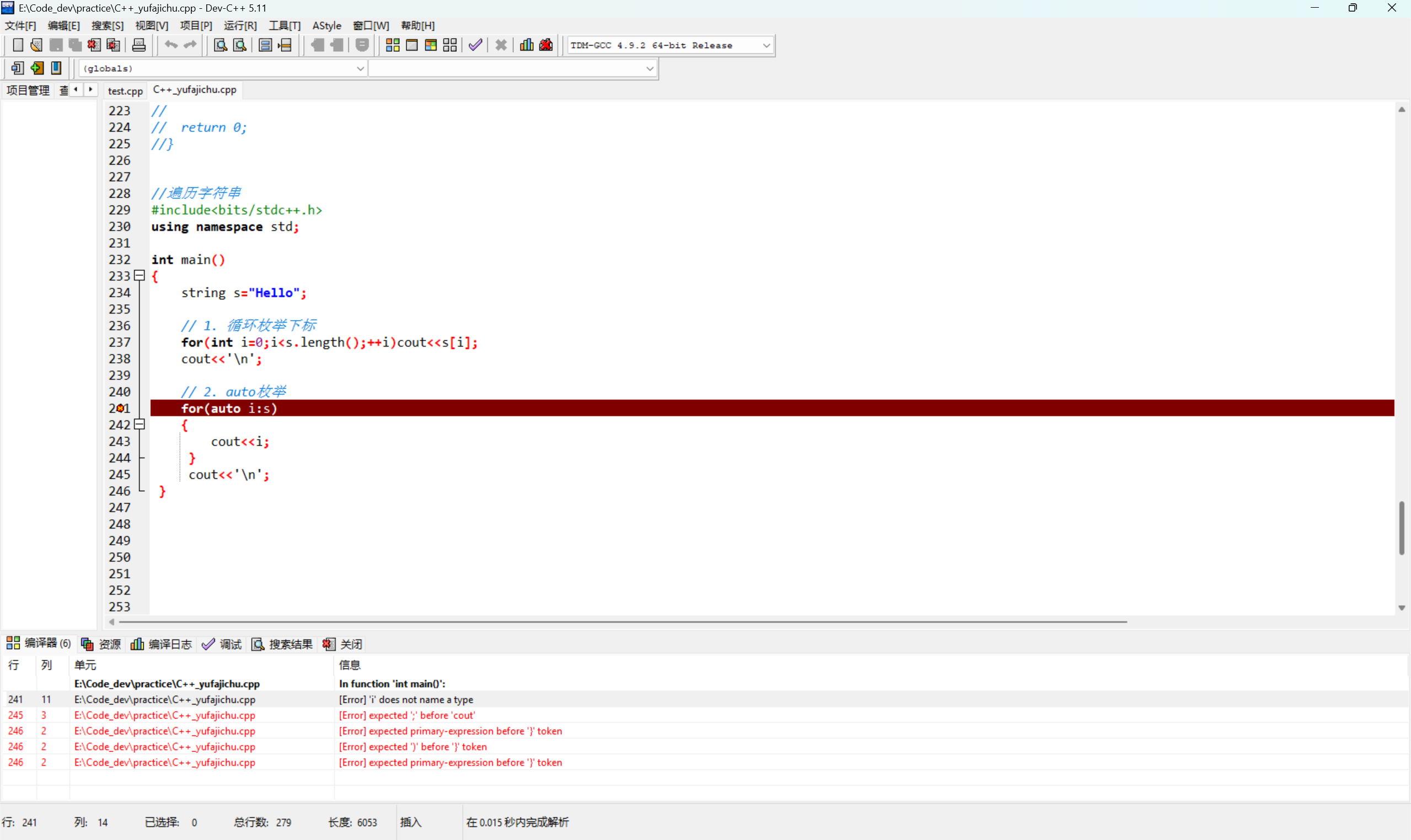This screenshot has width=1411, height=840.
Task: Collapse the main function fold at line 233
Action: tap(140, 276)
